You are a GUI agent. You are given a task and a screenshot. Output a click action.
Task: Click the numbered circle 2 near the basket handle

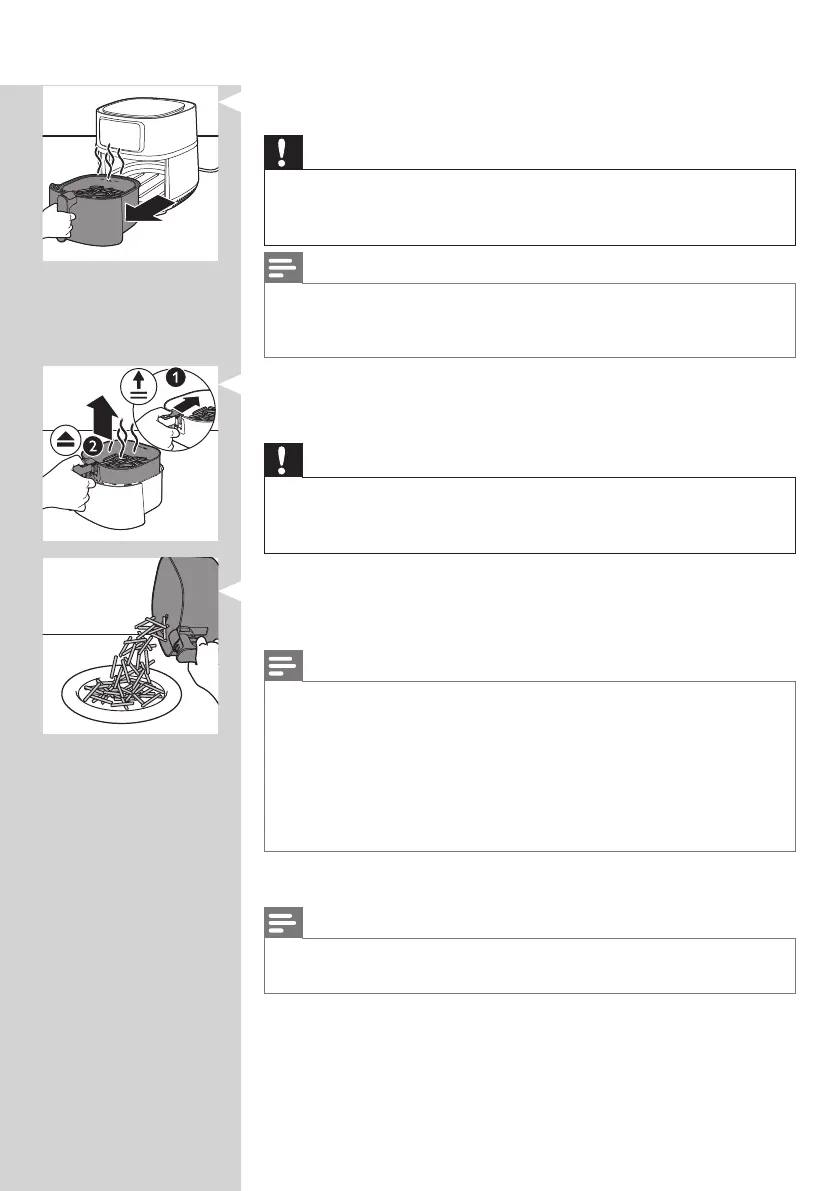point(92,446)
